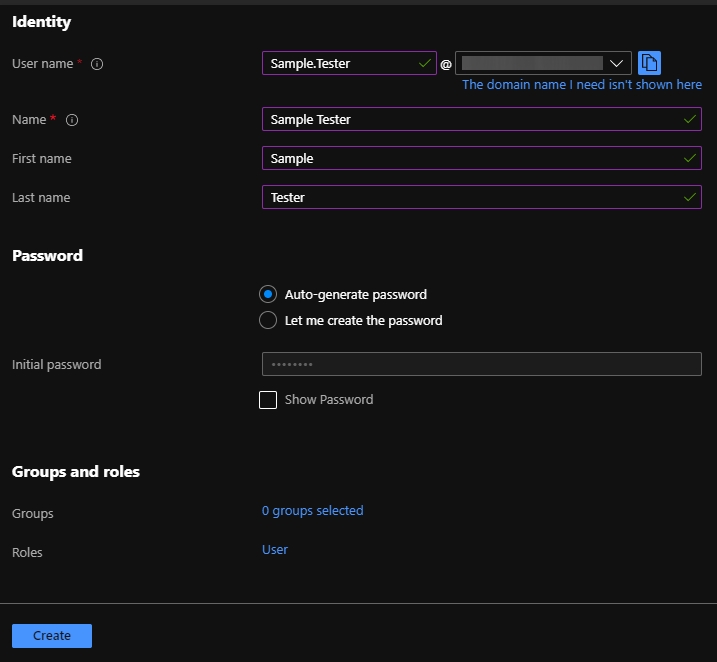Select Auto-generate password option
Image resolution: width=717 pixels, height=662 pixels.
pos(268,295)
